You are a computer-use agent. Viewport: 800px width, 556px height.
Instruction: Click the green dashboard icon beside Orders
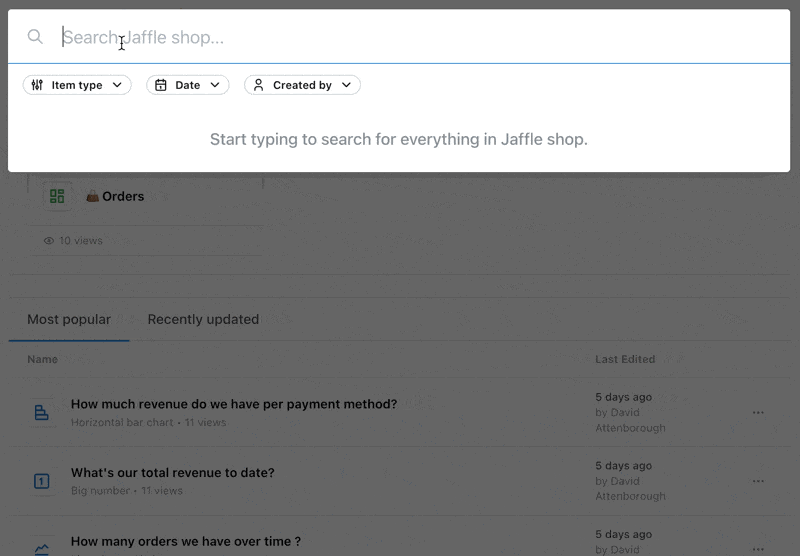pos(57,196)
